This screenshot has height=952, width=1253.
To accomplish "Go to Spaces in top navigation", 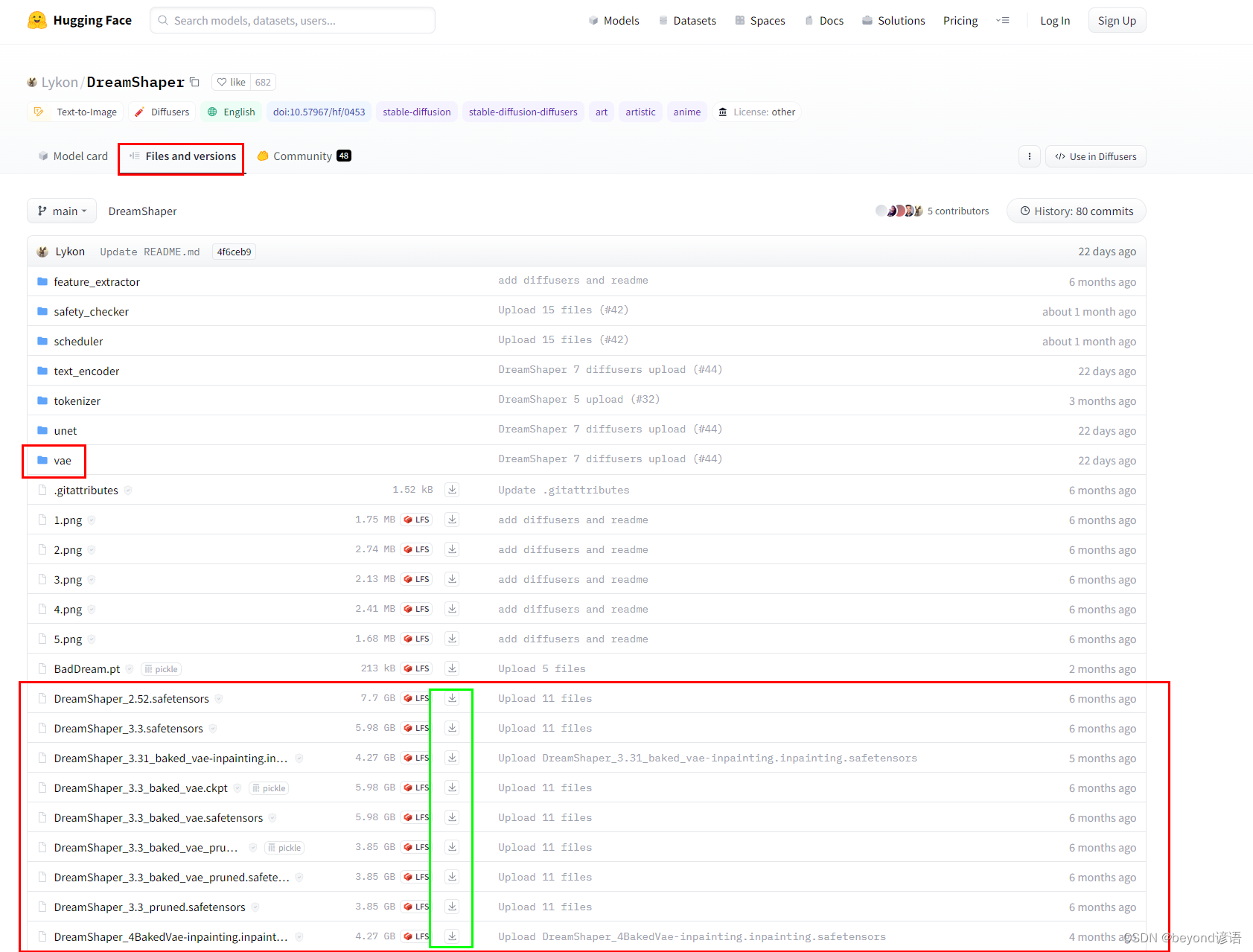I will coord(760,20).
